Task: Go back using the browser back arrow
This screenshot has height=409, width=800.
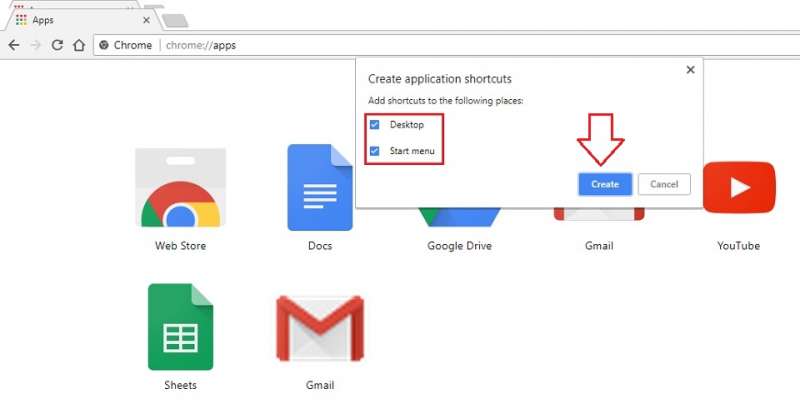Action: click(13, 45)
